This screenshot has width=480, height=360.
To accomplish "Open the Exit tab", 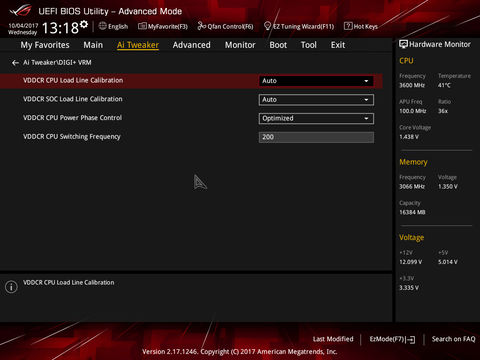I will [338, 45].
